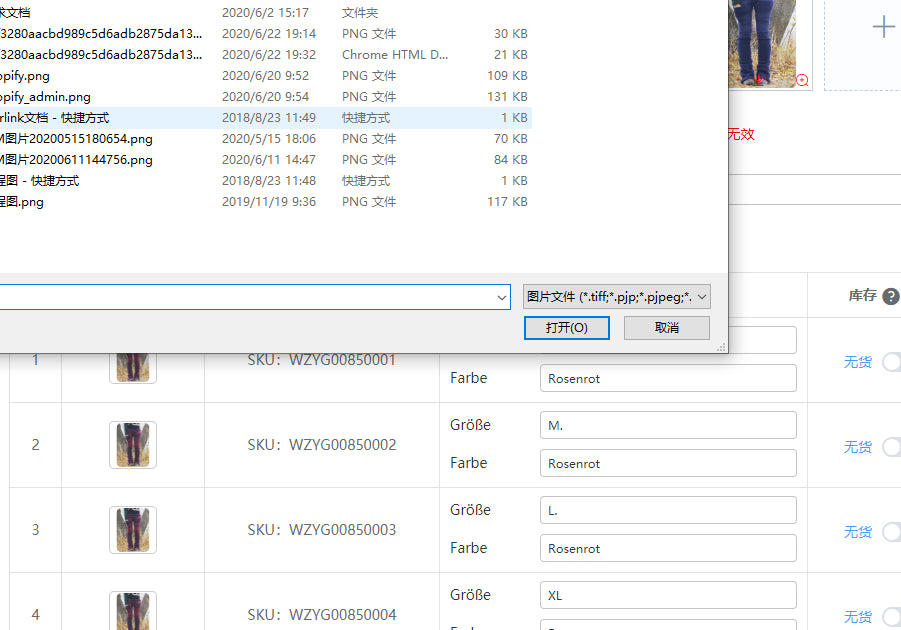Click the 打开(O) button
Image resolution: width=901 pixels, height=630 pixels.
click(x=566, y=328)
